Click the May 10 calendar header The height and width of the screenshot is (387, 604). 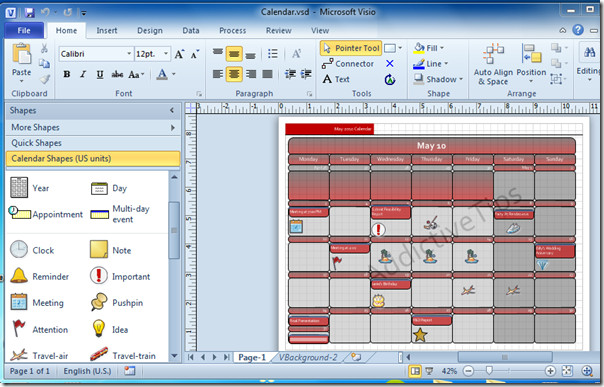432,146
